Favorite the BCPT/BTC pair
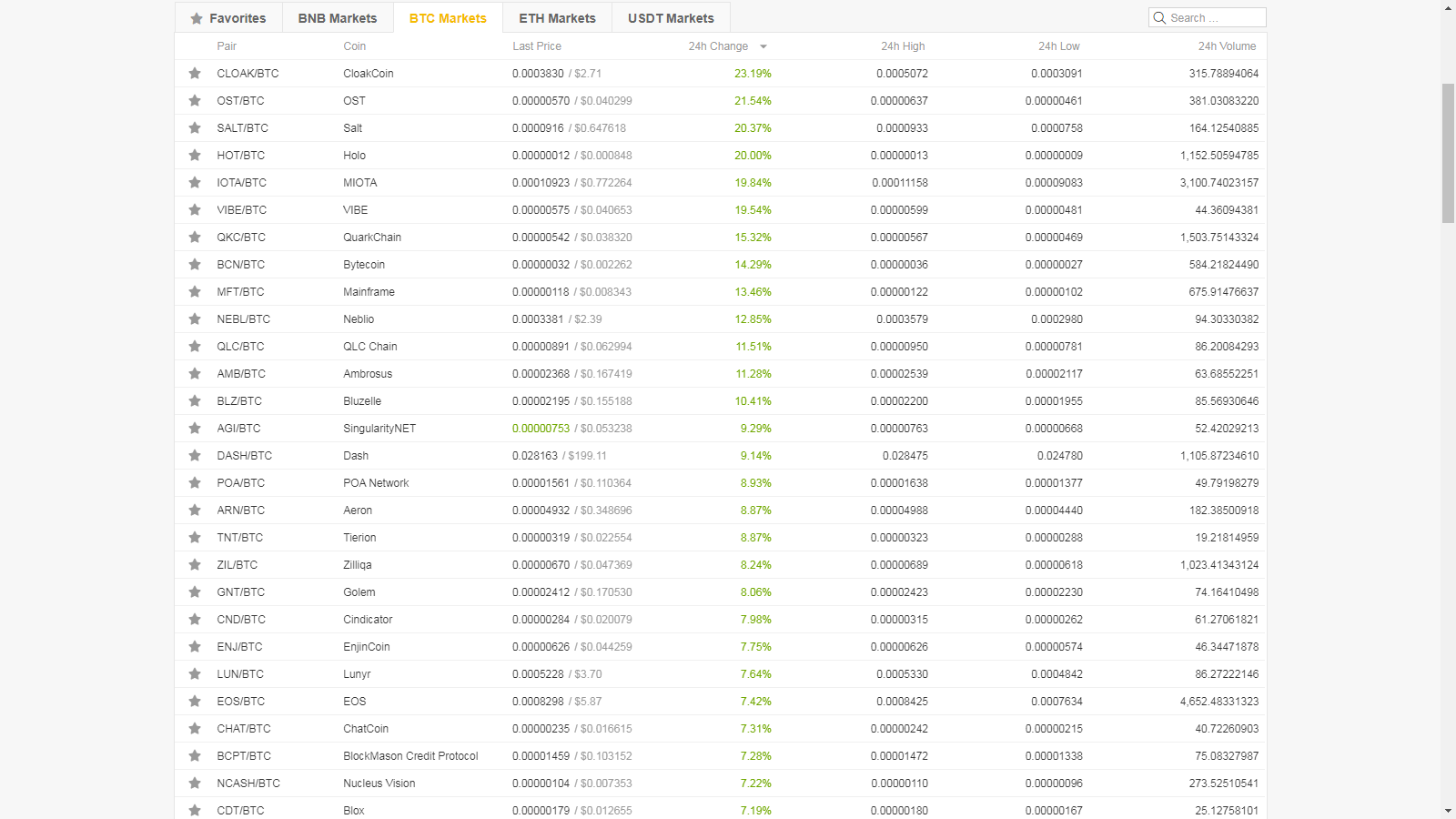Screen dimensions: 1456x819 pos(195,756)
